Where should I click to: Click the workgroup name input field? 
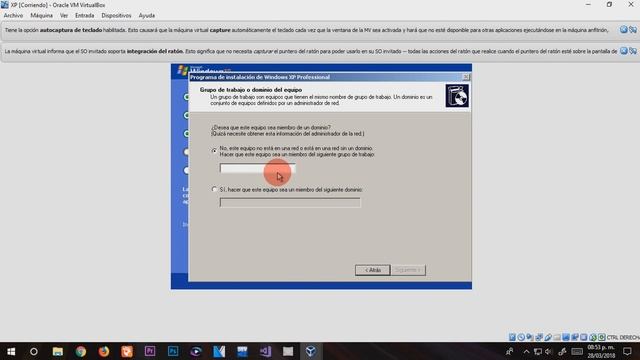point(257,168)
